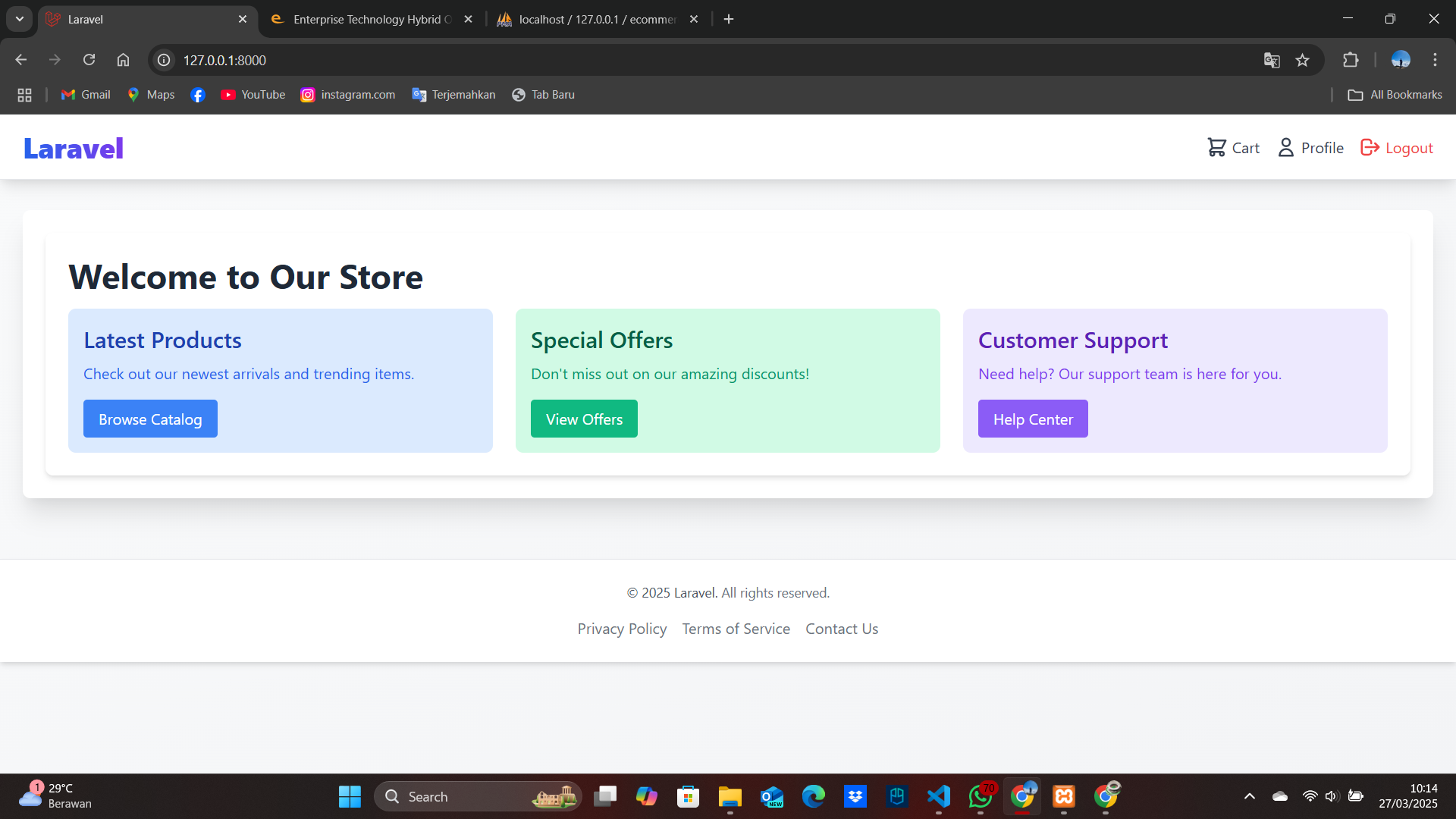This screenshot has width=1456, height=819.
Task: Open YouTube from the bookmarks bar
Action: coord(253,94)
